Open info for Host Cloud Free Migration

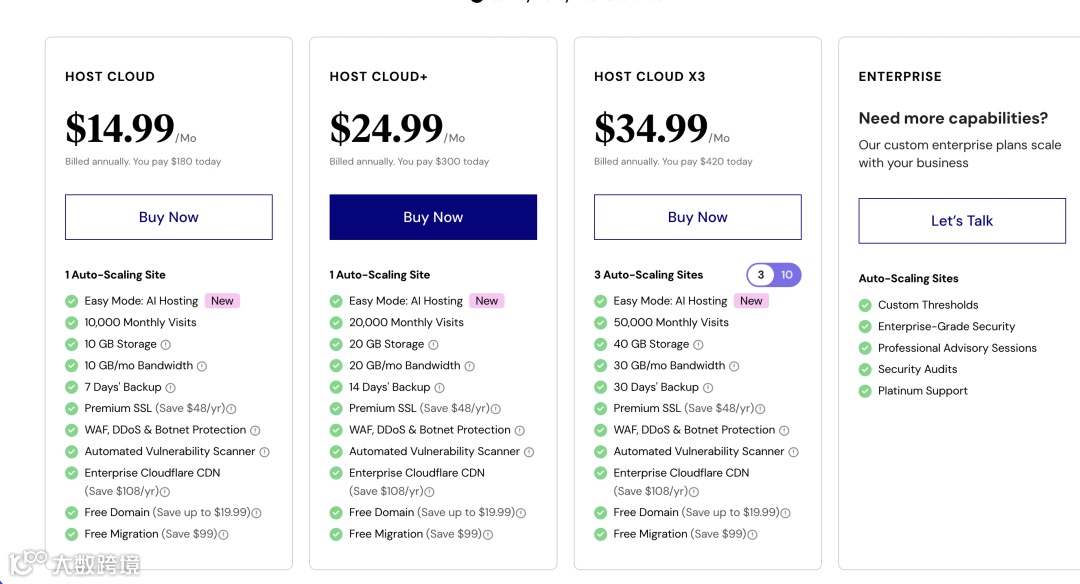pos(223,535)
